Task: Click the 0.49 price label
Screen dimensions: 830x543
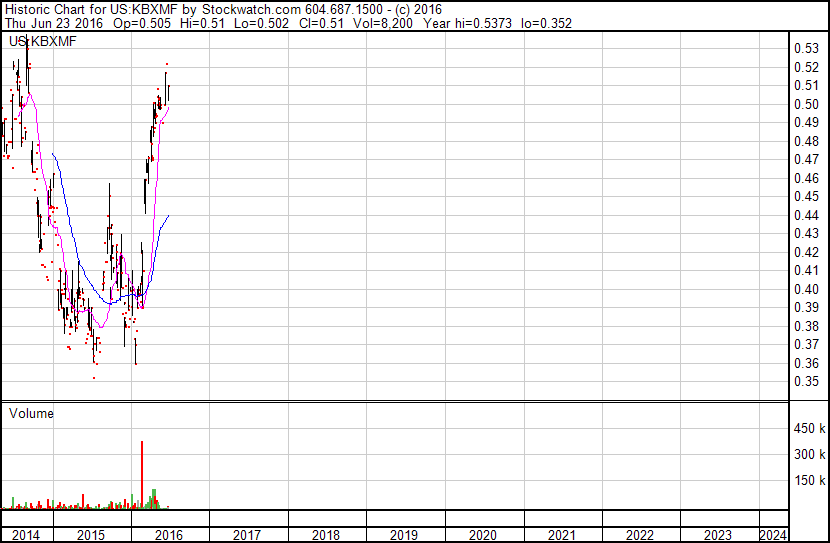Action: (x=806, y=122)
